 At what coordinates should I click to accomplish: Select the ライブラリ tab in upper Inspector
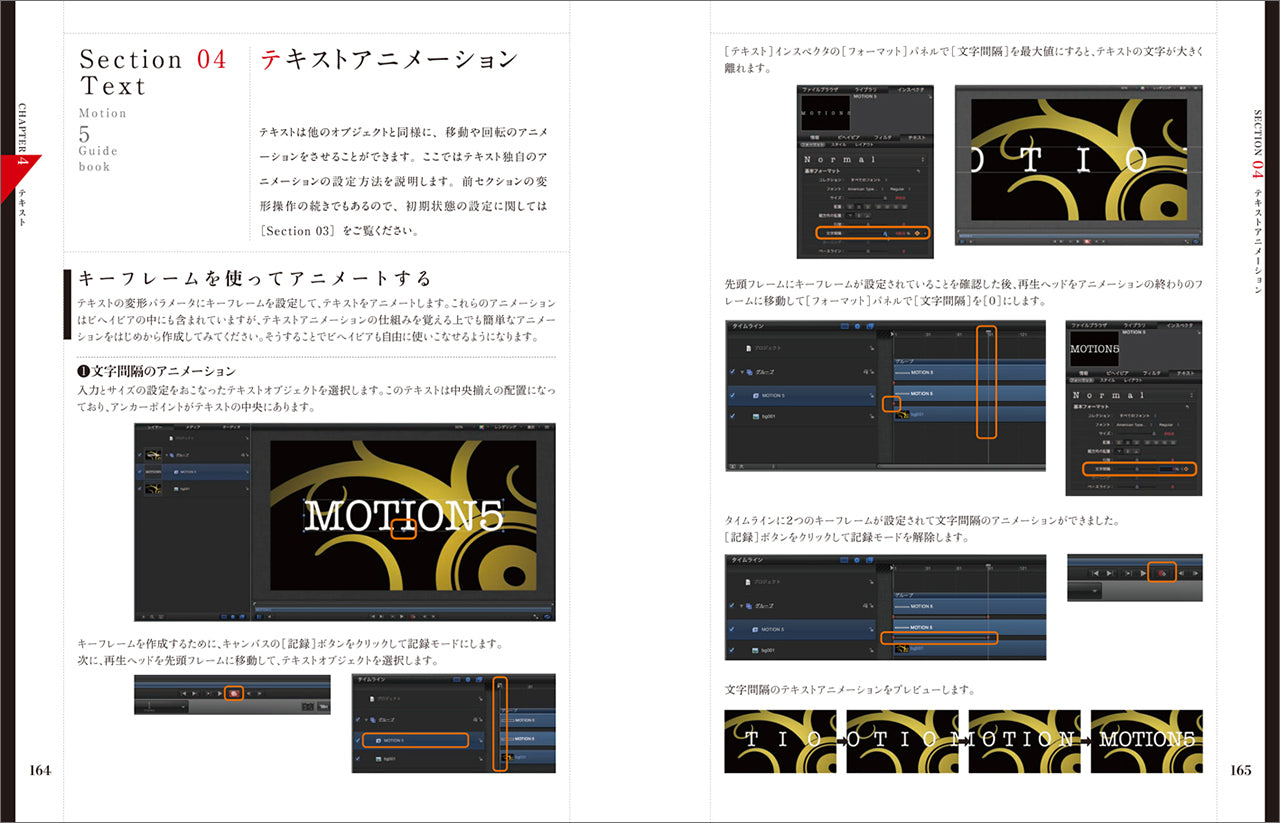(x=865, y=90)
